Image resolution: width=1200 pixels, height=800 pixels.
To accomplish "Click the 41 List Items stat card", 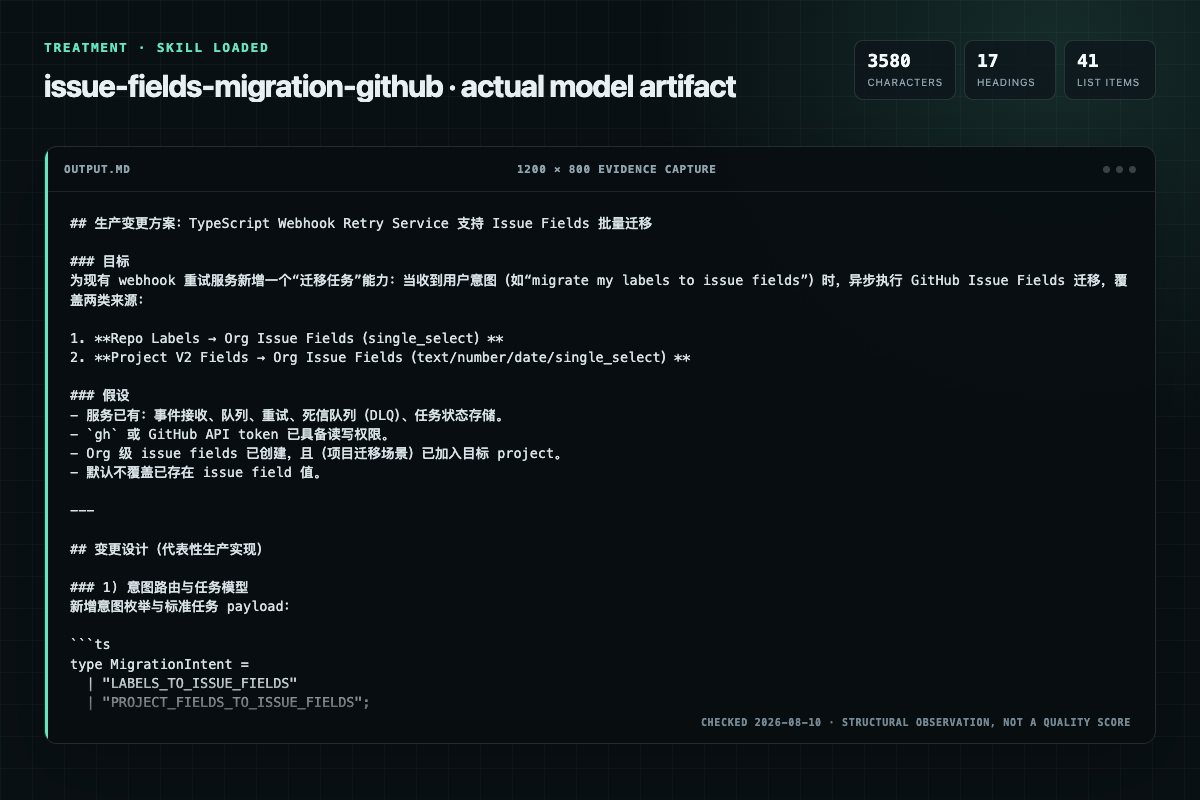I will click(1110, 70).
